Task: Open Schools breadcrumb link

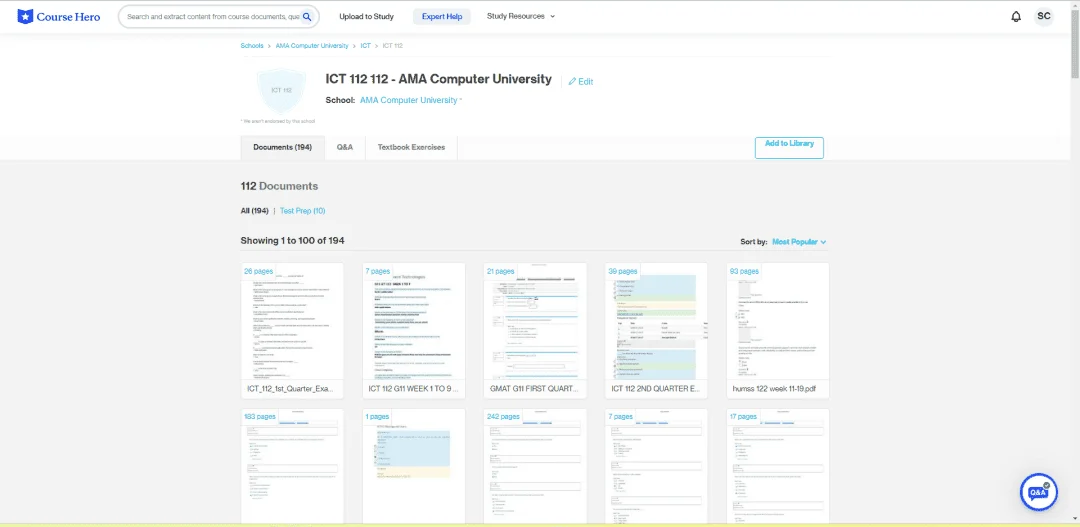Action: 252,45
